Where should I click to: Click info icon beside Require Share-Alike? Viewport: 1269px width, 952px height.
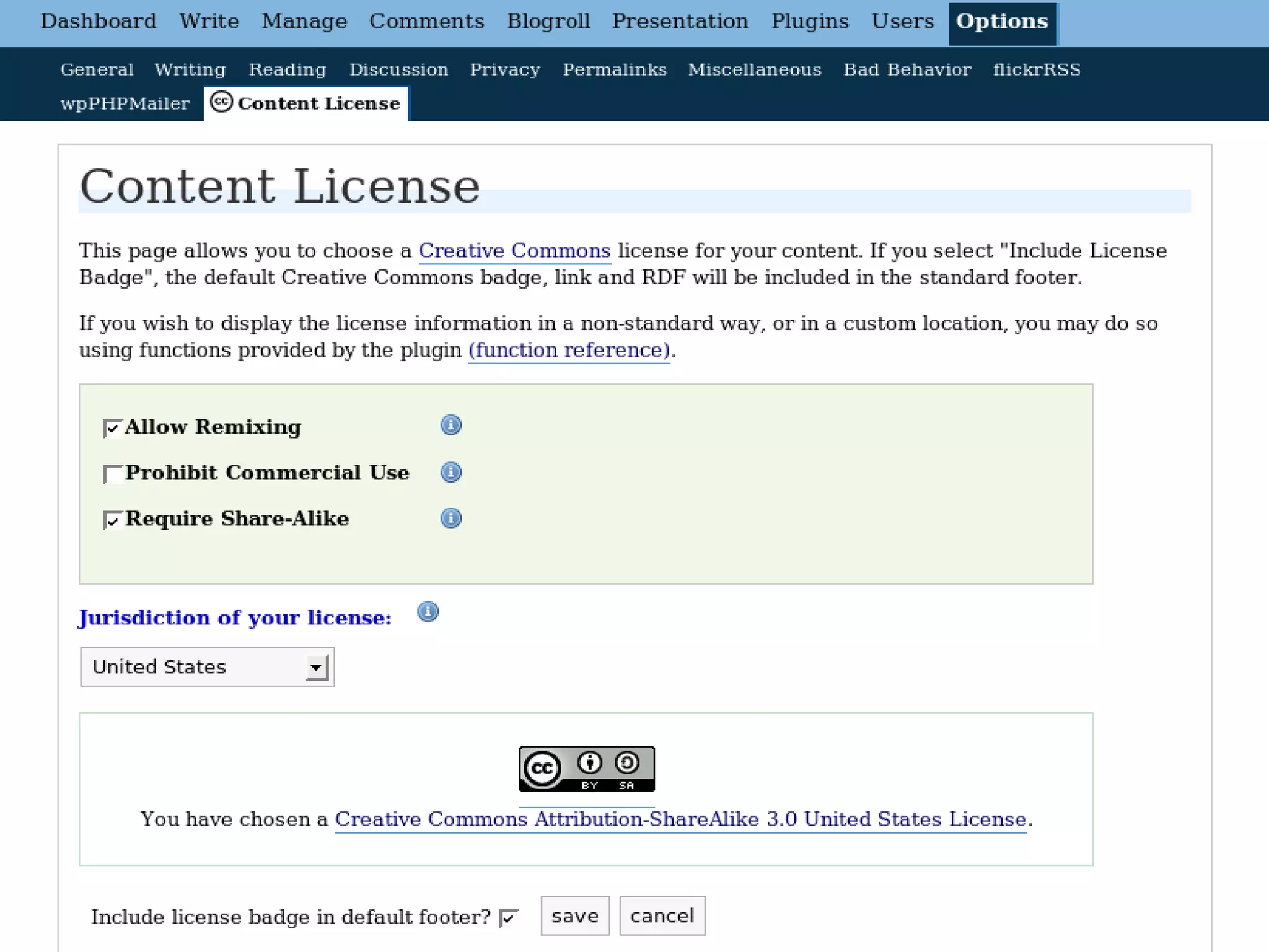[x=450, y=518]
